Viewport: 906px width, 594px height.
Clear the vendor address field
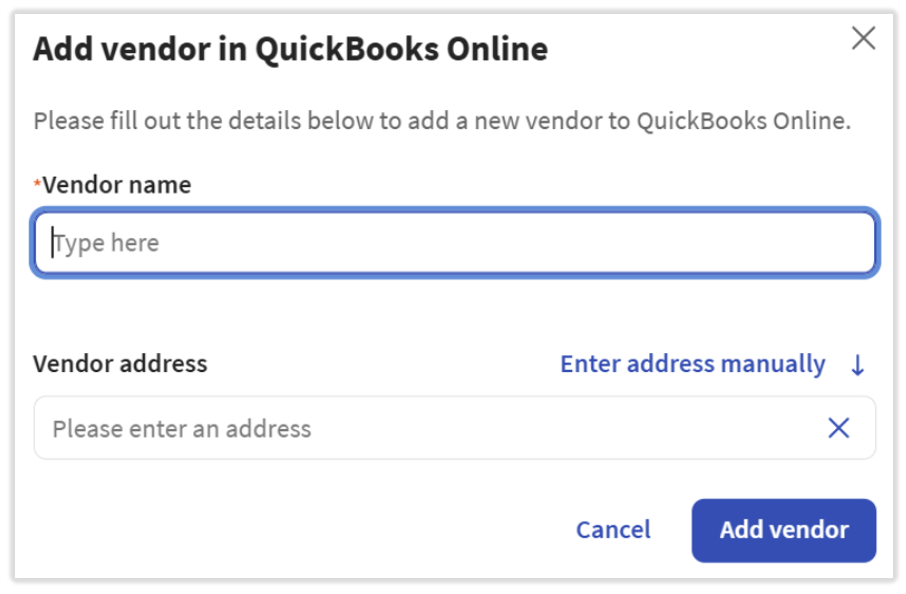[x=838, y=428]
